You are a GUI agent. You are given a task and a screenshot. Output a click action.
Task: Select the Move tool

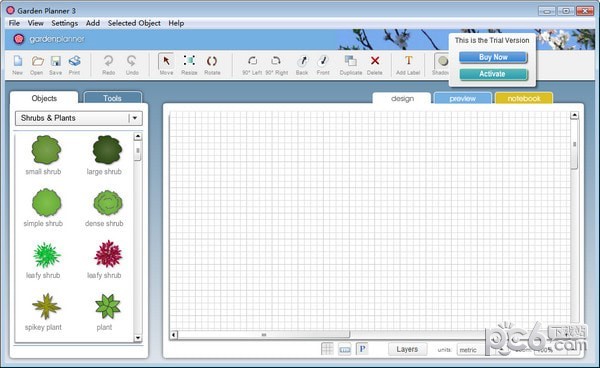point(166,64)
